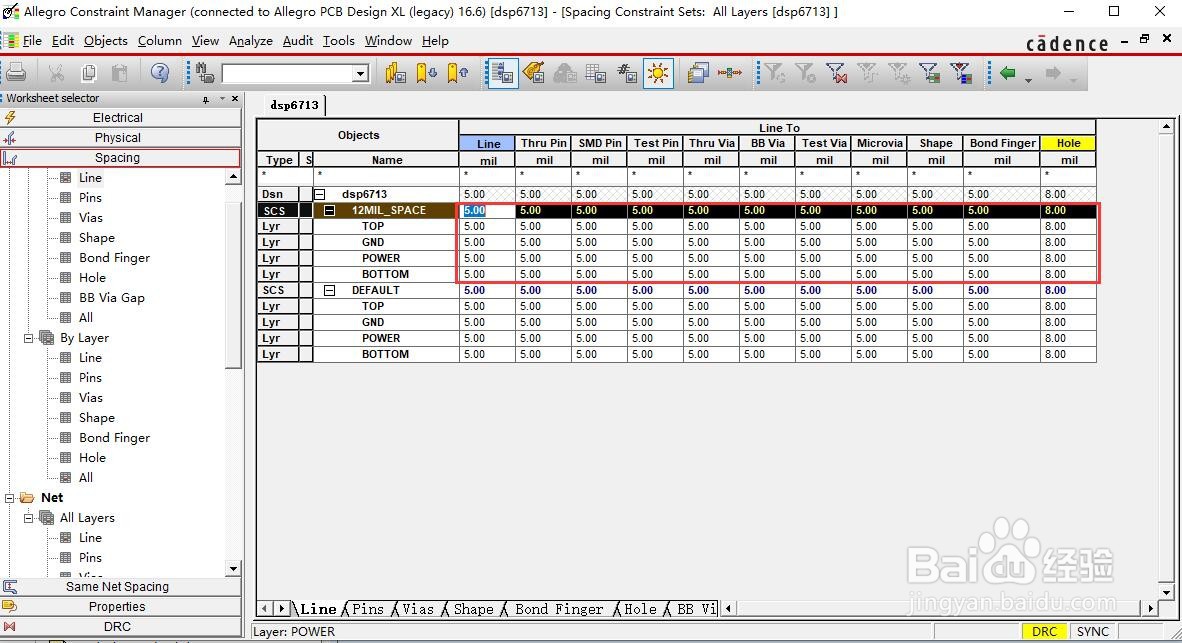Pin the Worksheet selector panel

point(206,99)
